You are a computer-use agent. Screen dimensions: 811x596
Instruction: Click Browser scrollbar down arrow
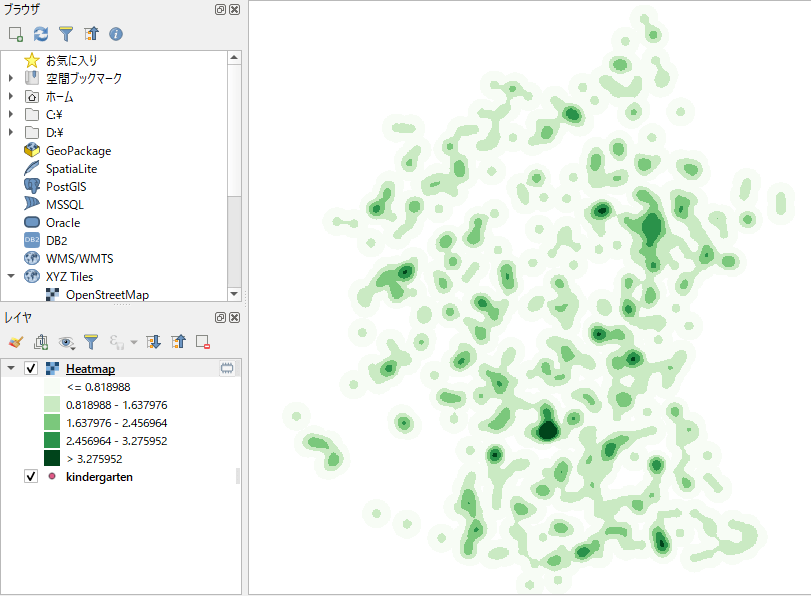234,294
